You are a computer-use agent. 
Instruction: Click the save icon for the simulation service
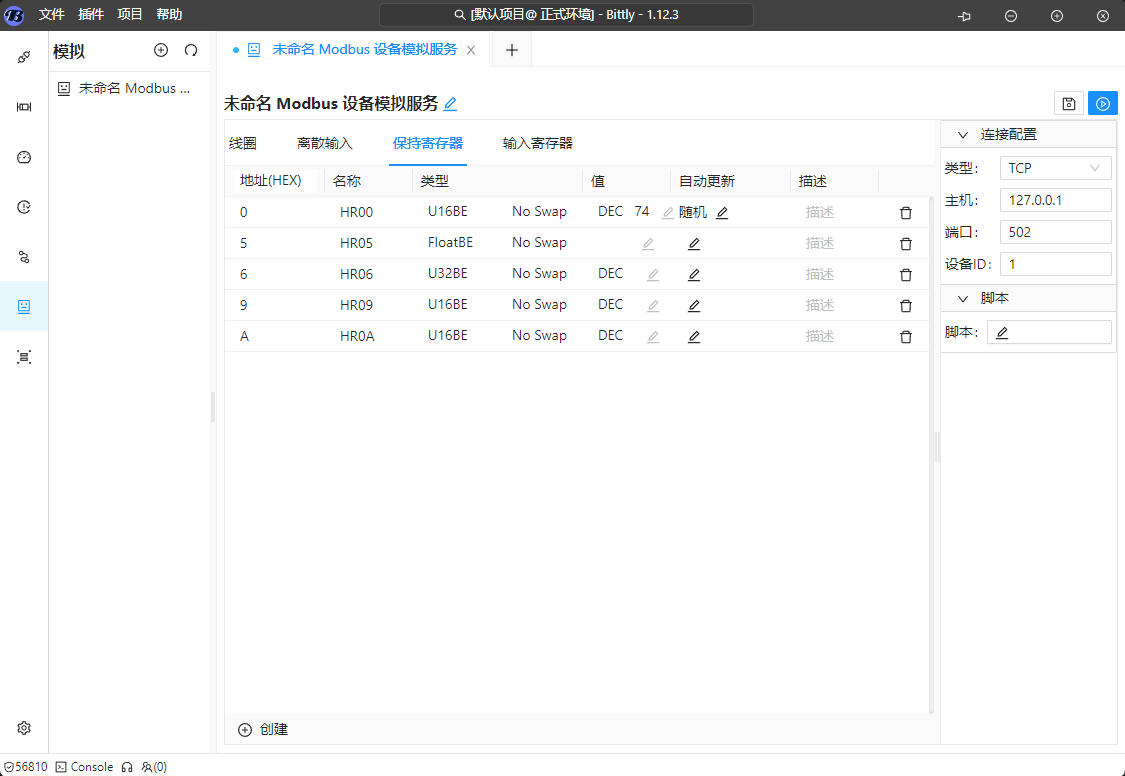pos(1069,104)
